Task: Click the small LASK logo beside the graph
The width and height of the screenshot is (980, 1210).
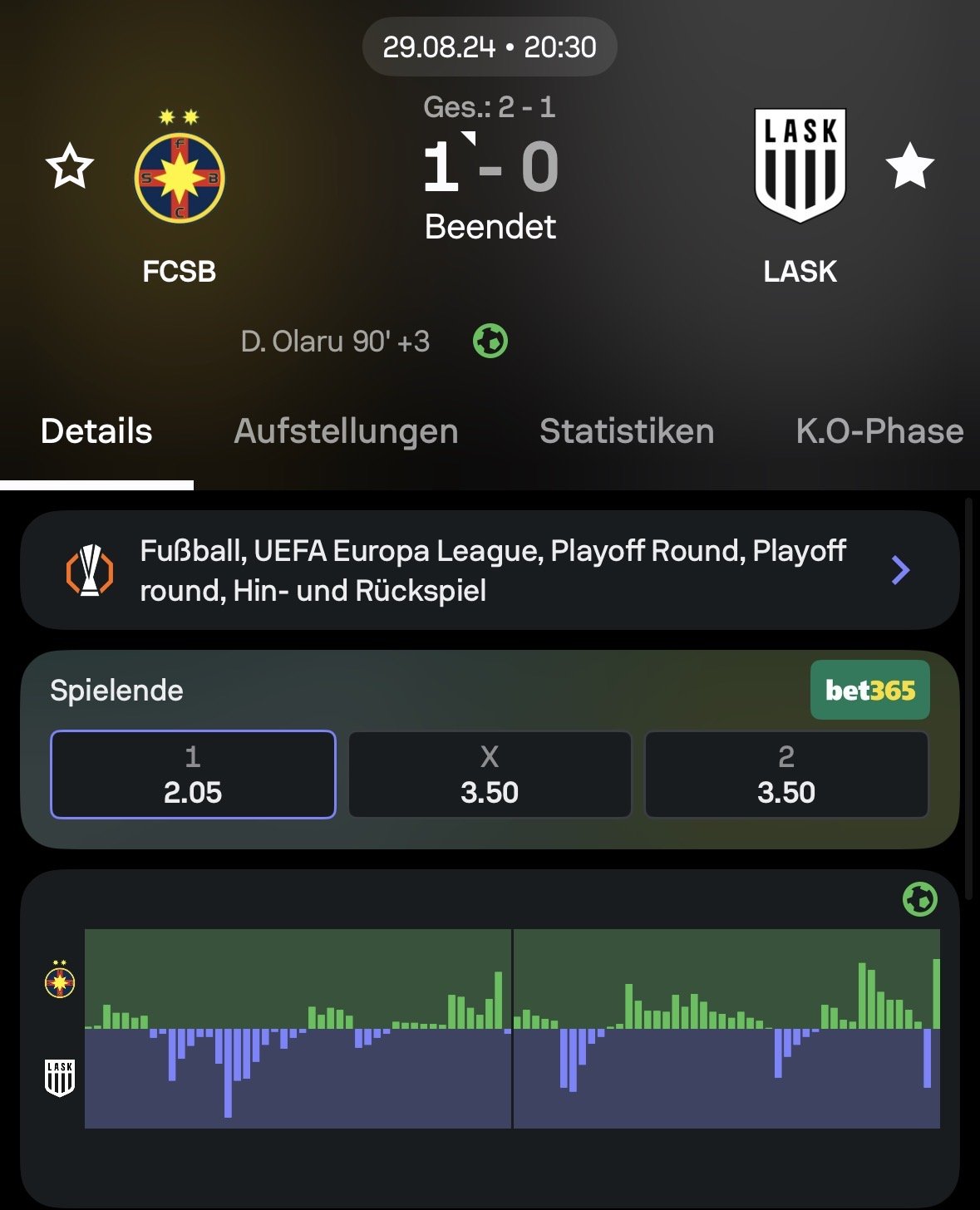Action: point(60,1078)
